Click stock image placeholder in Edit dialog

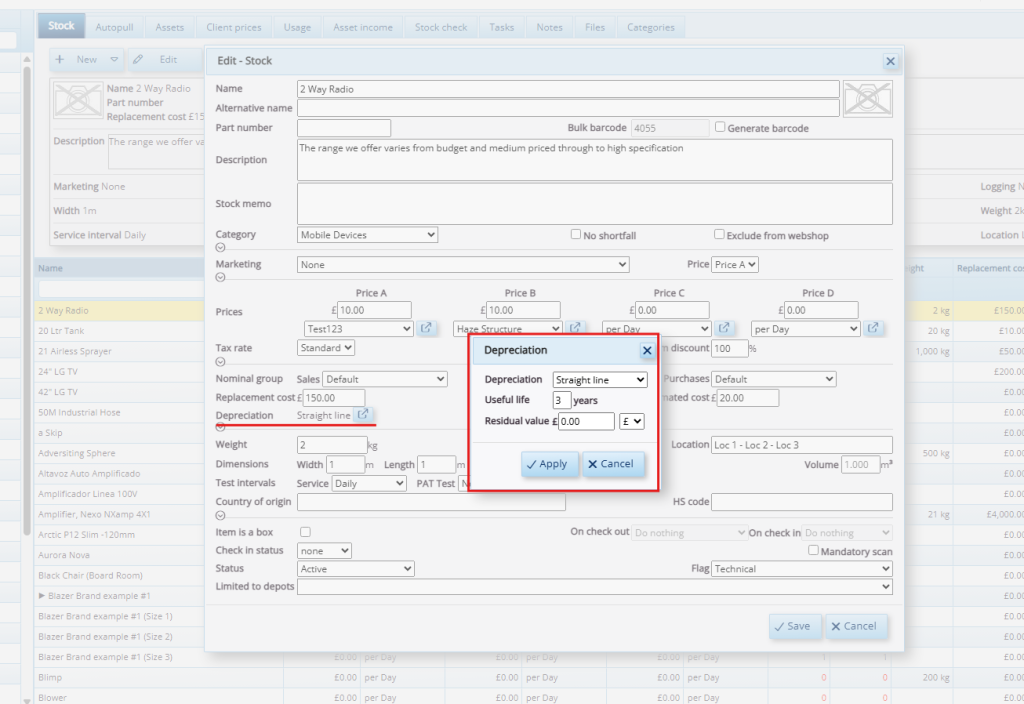tap(867, 99)
